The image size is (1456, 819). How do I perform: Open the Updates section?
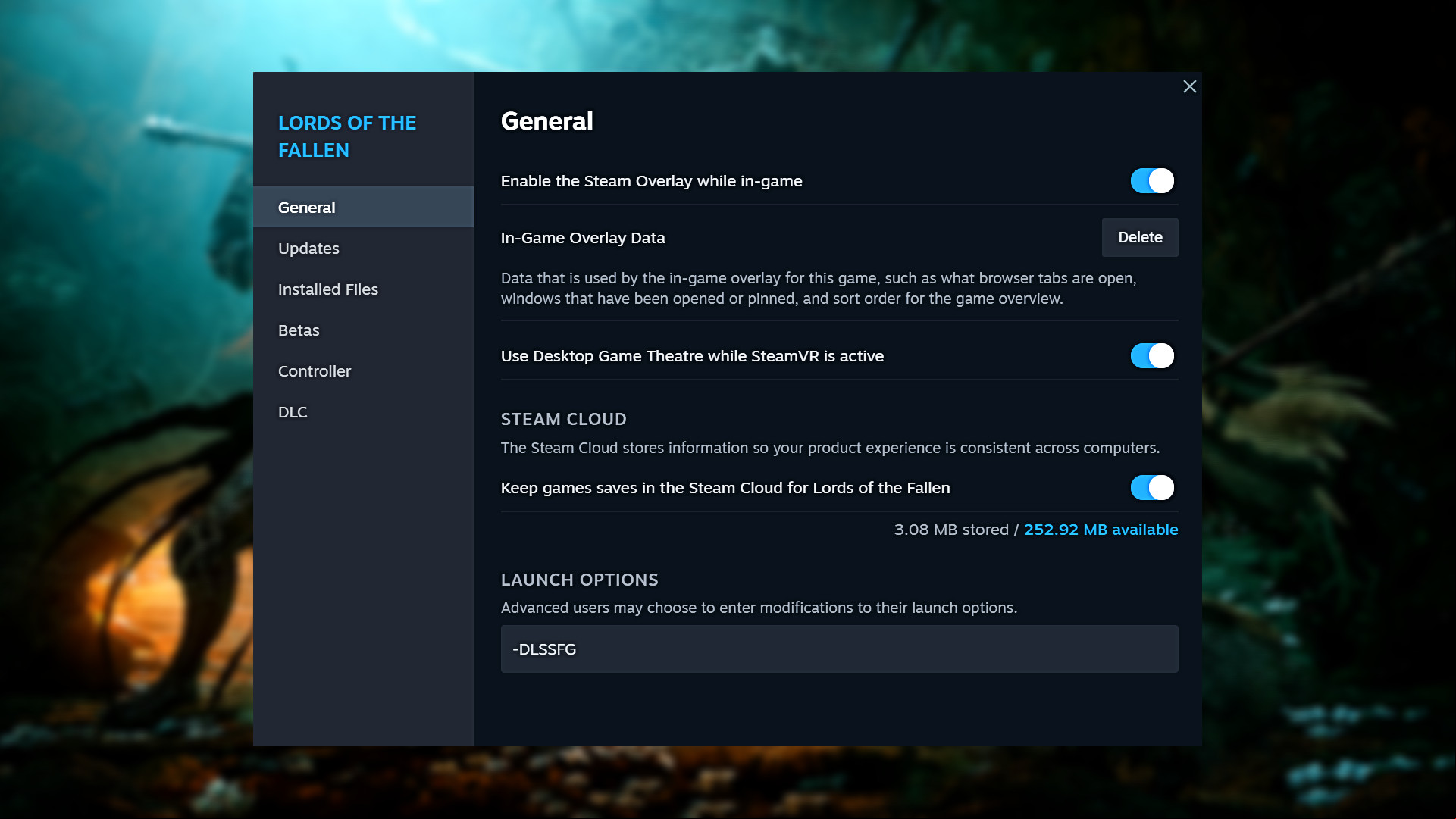363,249
